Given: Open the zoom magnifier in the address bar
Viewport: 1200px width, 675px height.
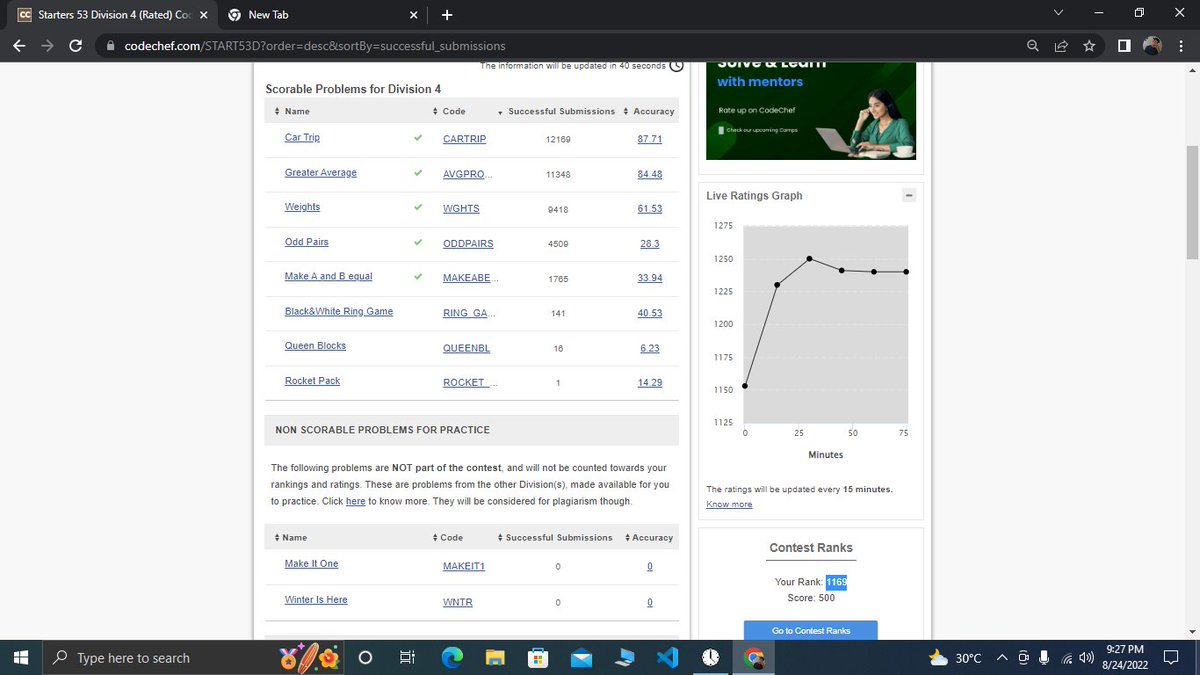Looking at the screenshot, I should tap(1033, 46).
